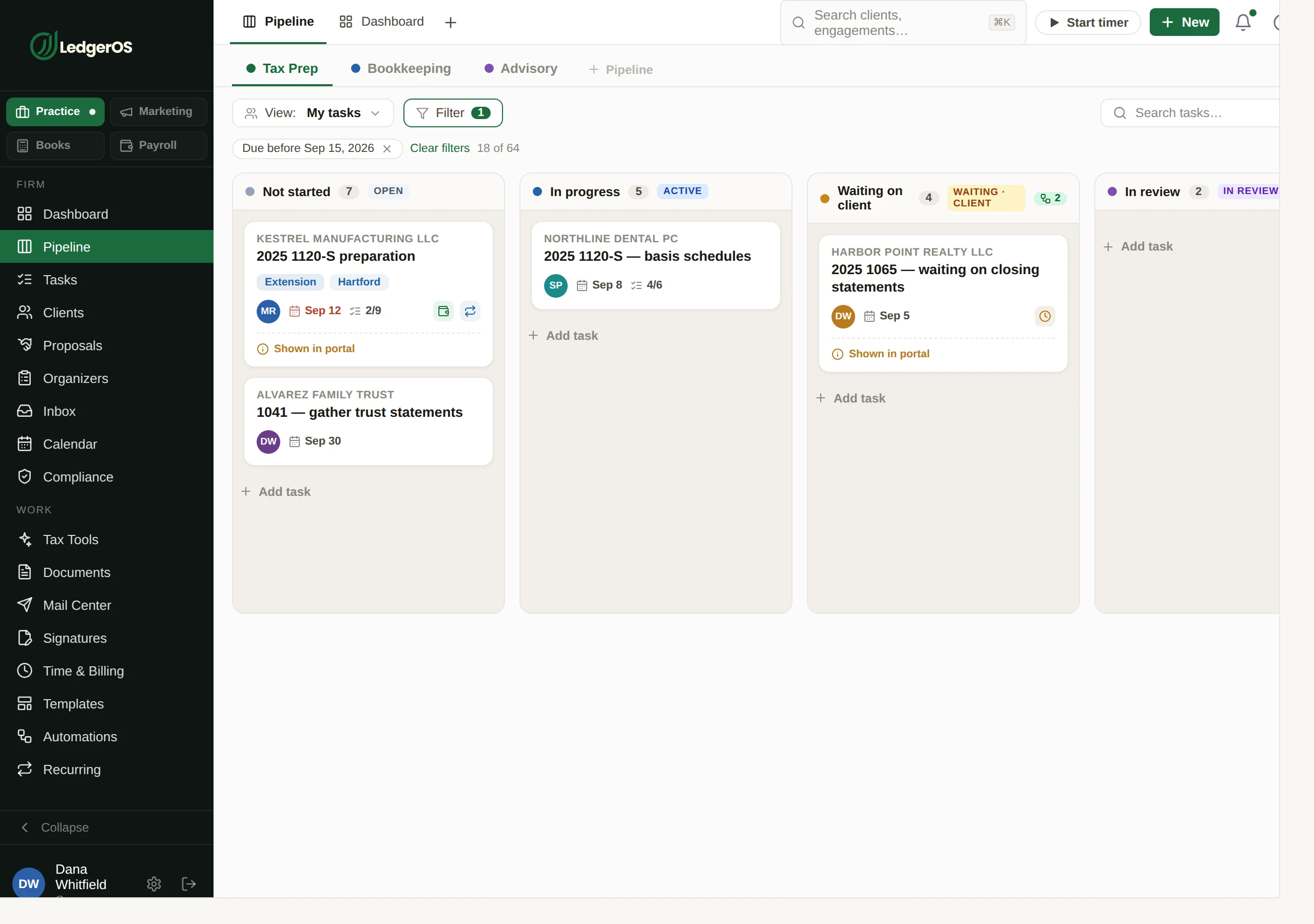Click the Start timer button

(x=1088, y=22)
